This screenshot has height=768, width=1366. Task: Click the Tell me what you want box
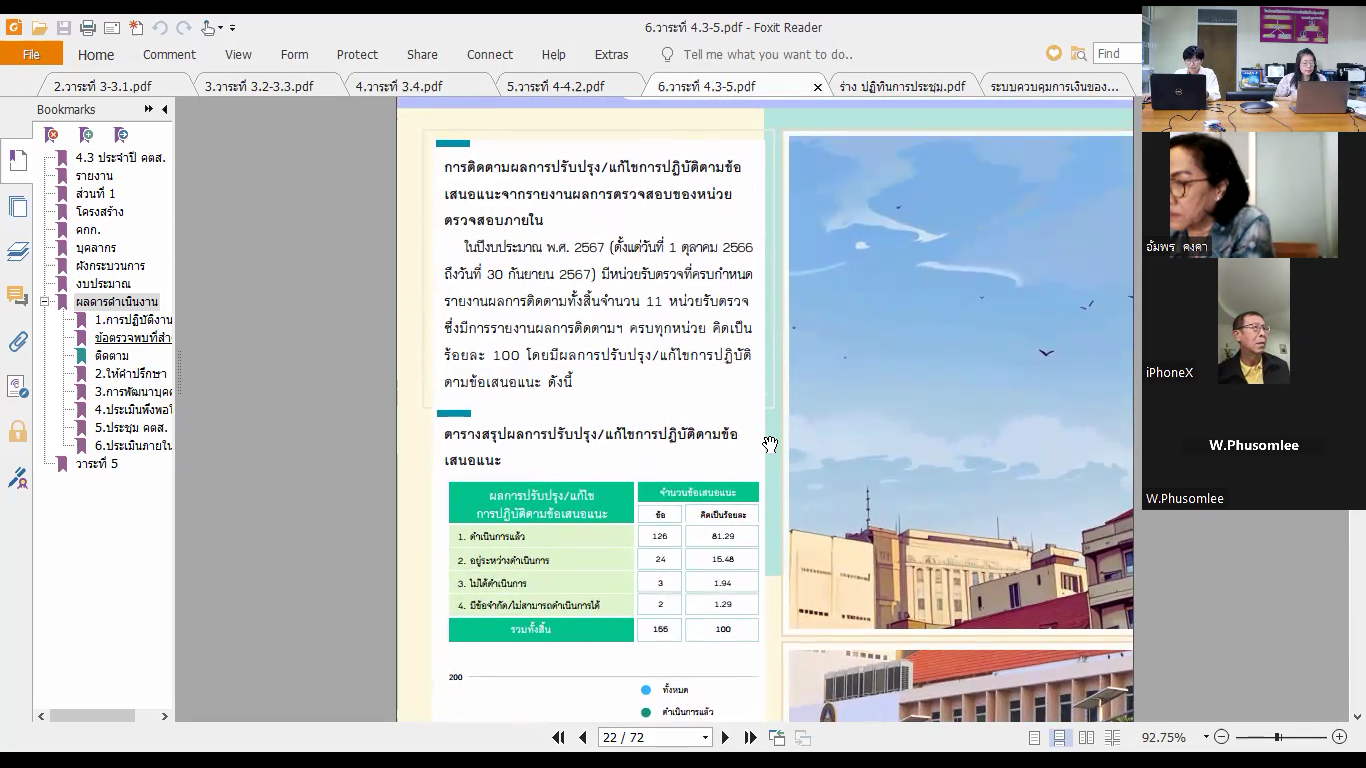pyautogui.click(x=768, y=55)
